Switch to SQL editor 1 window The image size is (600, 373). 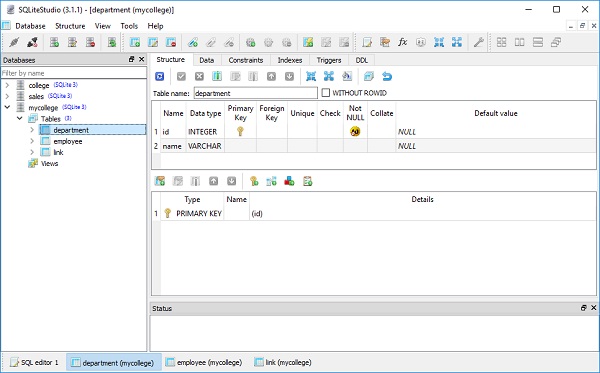point(34,362)
